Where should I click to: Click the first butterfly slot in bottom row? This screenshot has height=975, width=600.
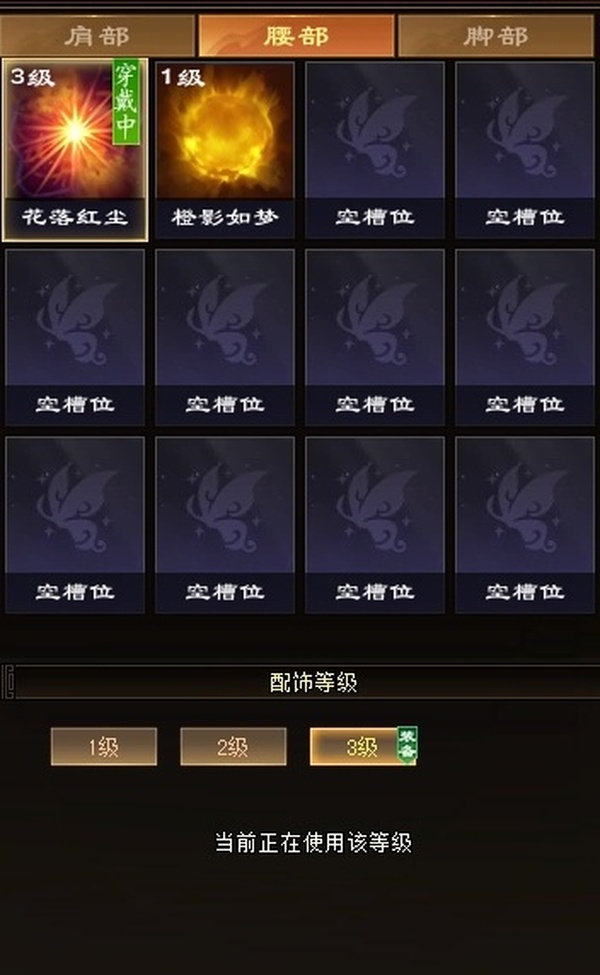point(75,525)
